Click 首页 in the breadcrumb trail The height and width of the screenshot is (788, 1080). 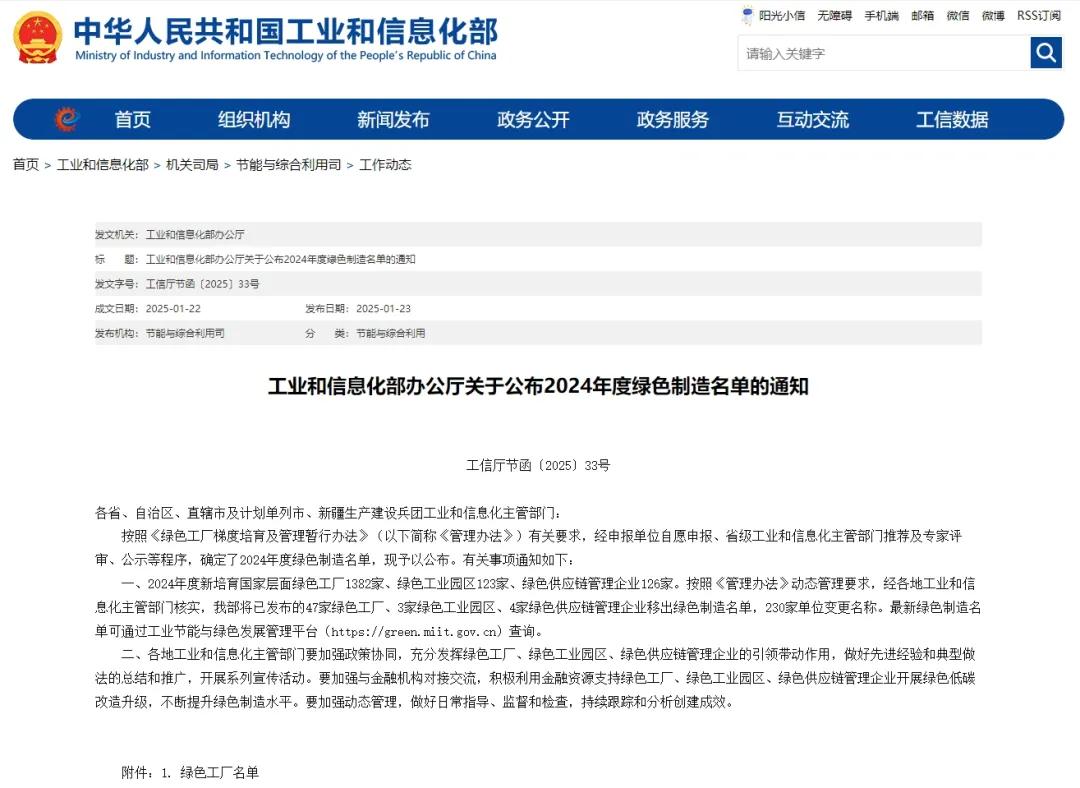tap(26, 165)
